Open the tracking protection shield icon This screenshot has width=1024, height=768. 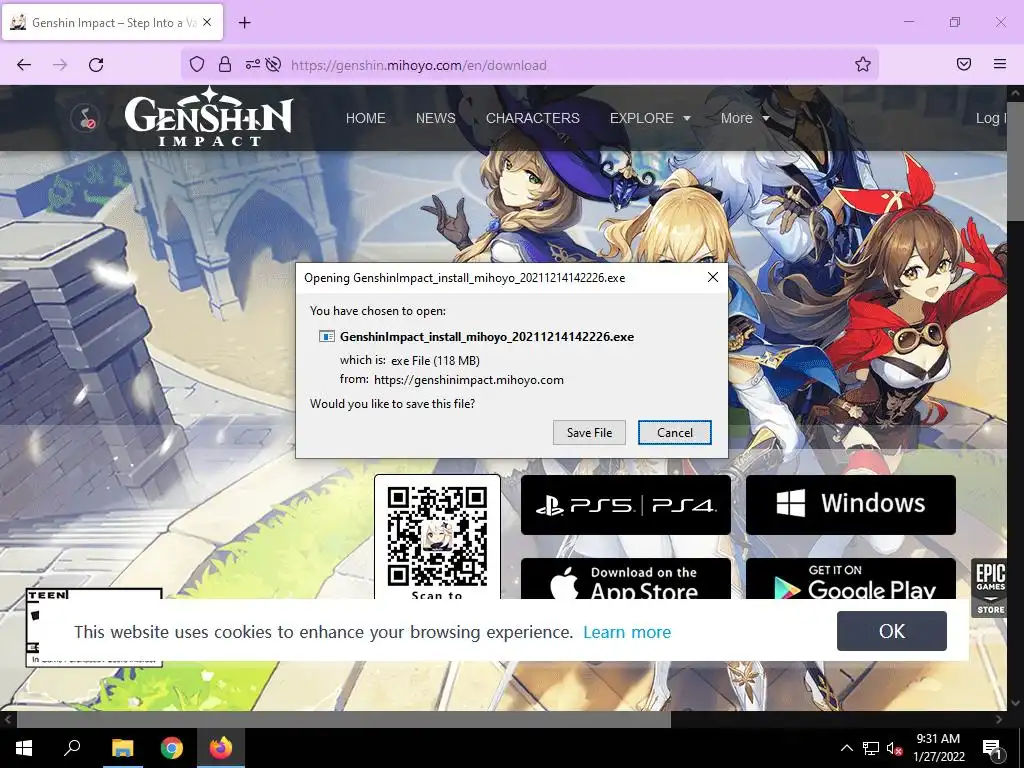pyautogui.click(x=197, y=64)
